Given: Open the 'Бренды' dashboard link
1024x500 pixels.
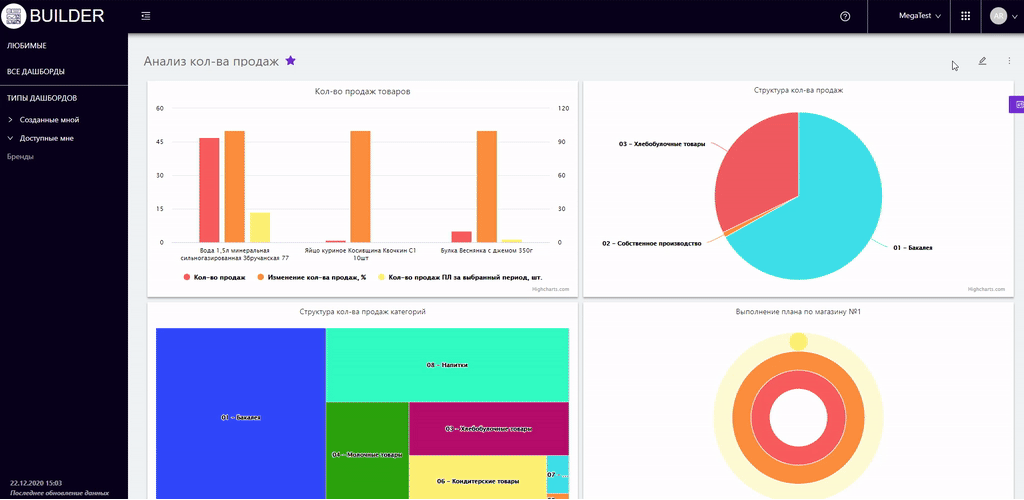Looking at the screenshot, I should pyautogui.click(x=20, y=157).
